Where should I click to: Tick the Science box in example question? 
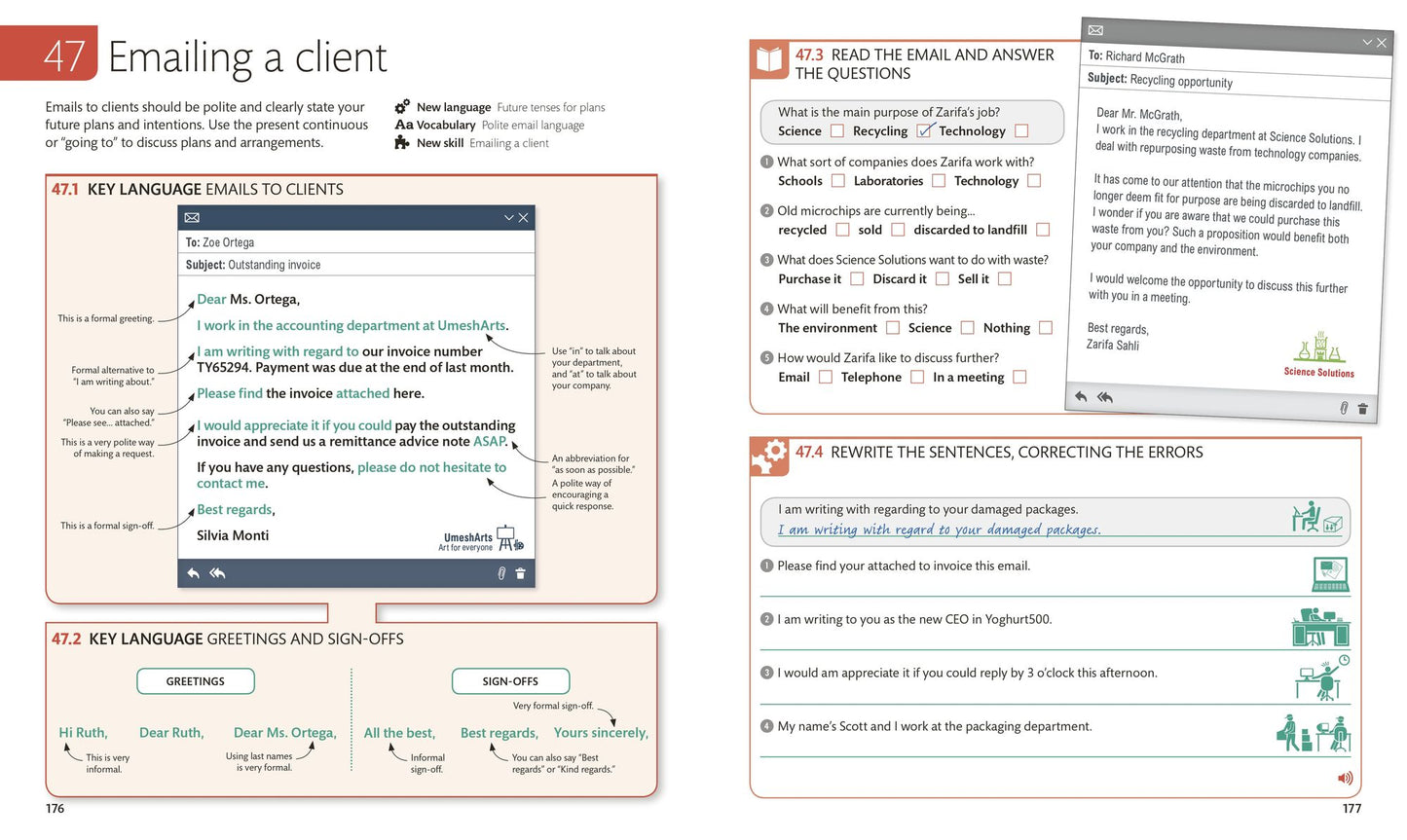(x=837, y=130)
